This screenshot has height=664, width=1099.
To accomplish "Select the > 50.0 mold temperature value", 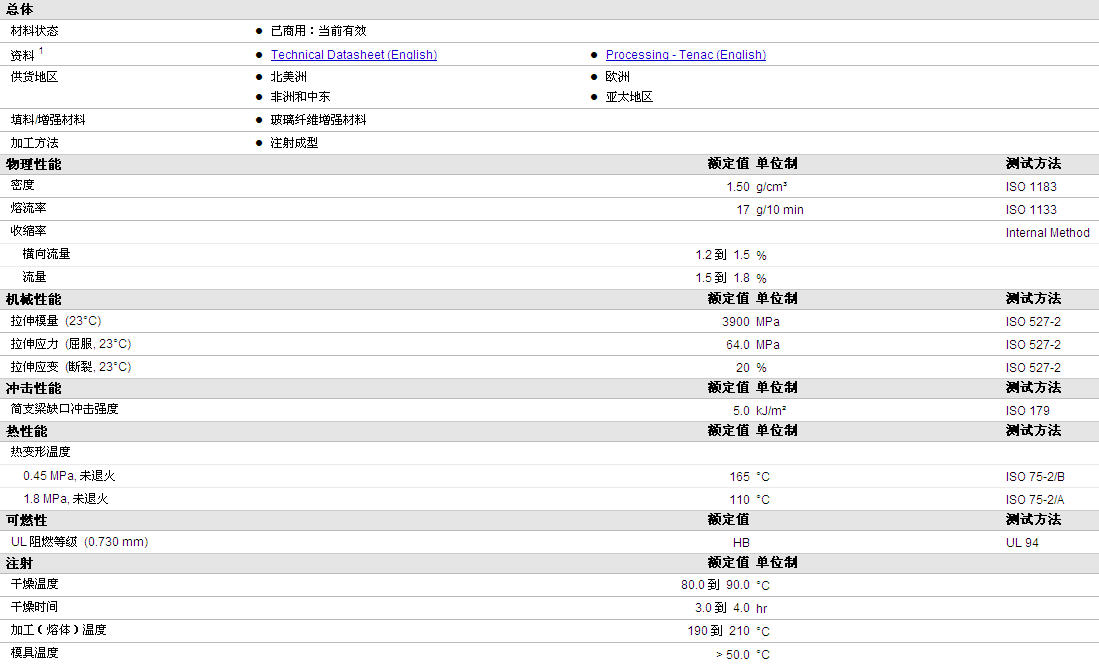I will (732, 655).
